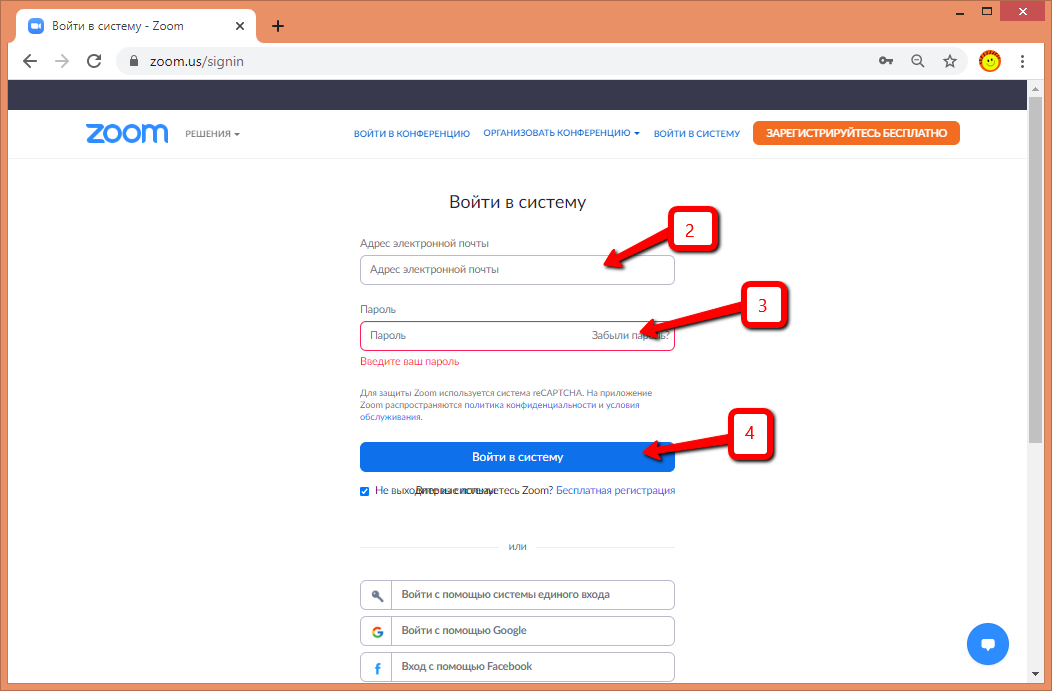Image resolution: width=1052 pixels, height=691 pixels.
Task: Open Chrome three-dot menu
Action: coord(1022,61)
